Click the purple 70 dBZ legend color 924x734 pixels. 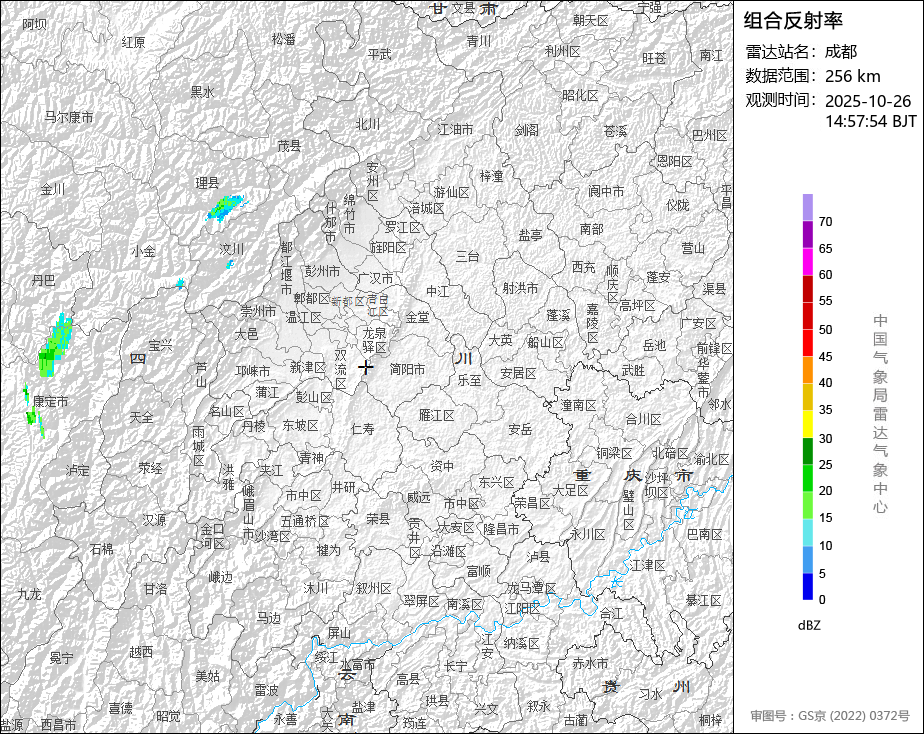click(808, 234)
